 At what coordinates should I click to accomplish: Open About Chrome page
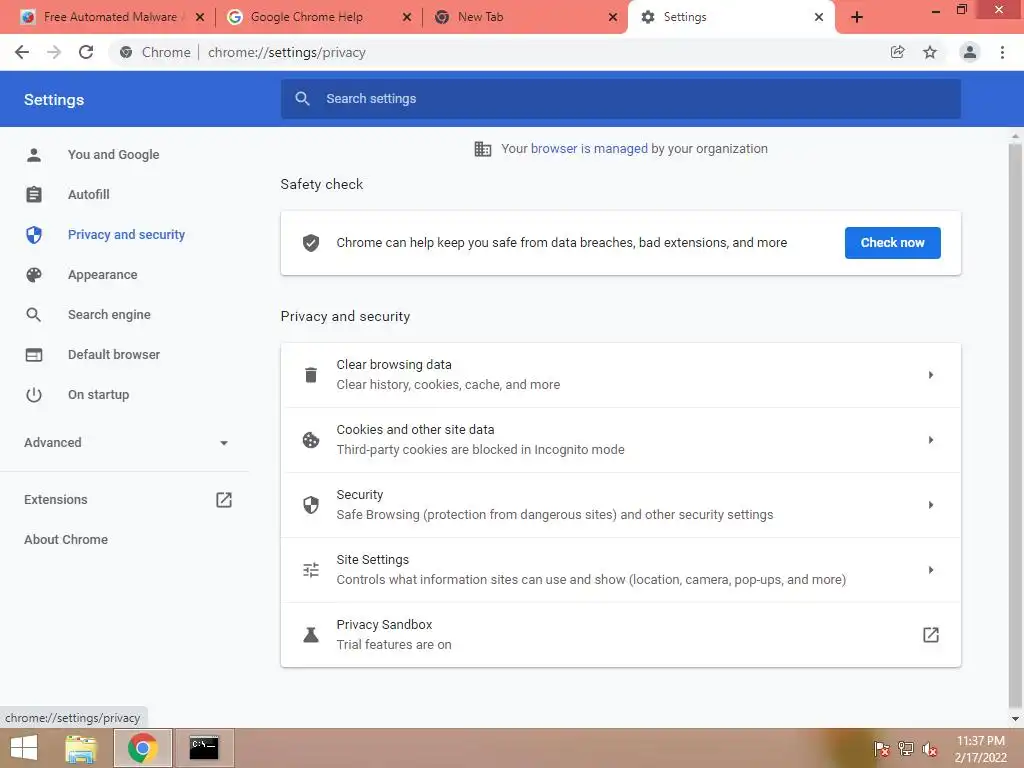coord(66,539)
